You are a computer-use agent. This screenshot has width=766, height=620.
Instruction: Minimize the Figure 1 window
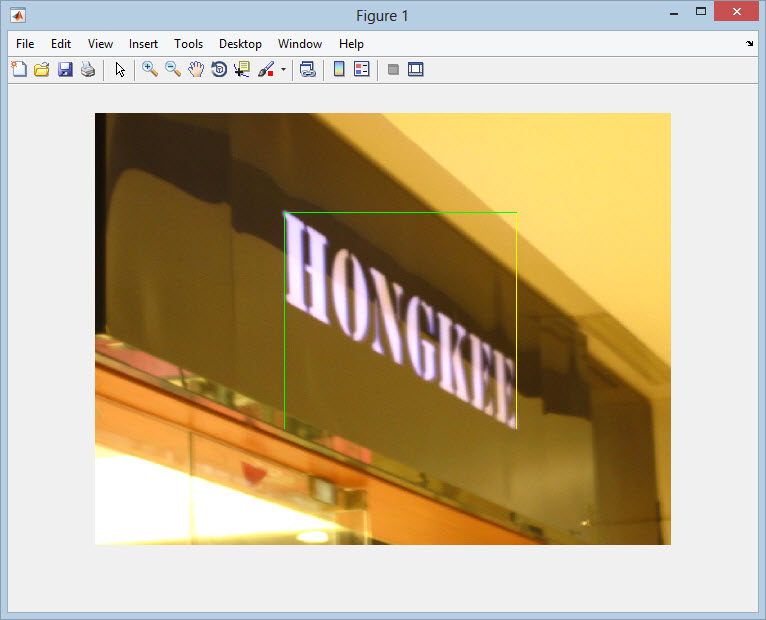tap(674, 12)
